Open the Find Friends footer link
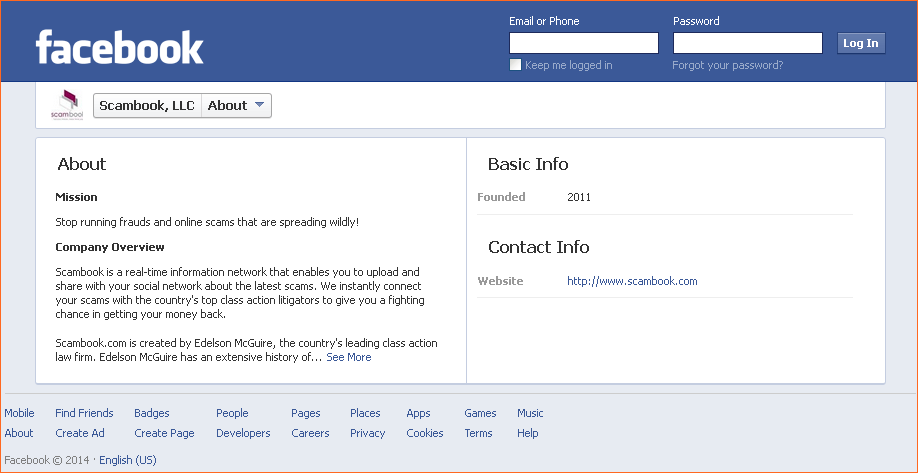 click(84, 413)
